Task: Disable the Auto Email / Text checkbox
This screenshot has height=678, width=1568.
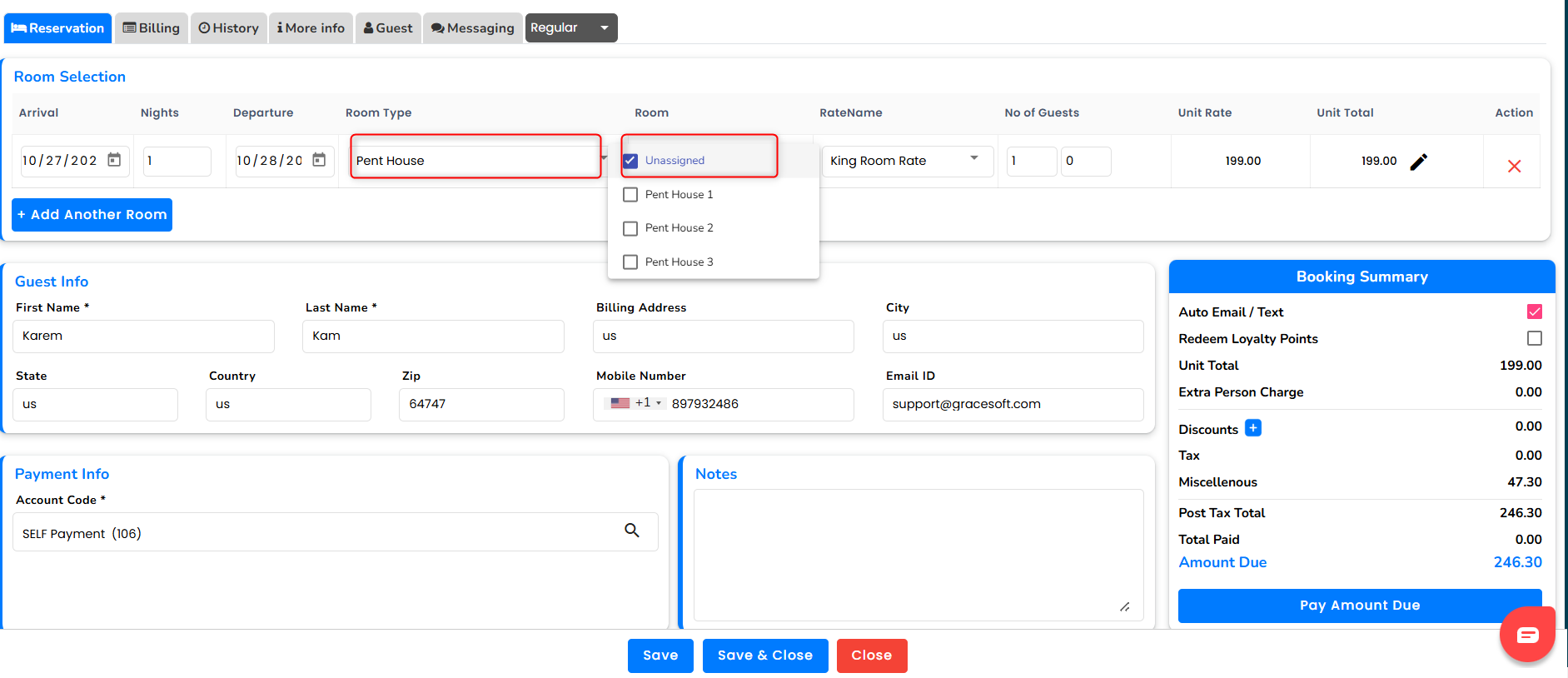Action: 1534,312
